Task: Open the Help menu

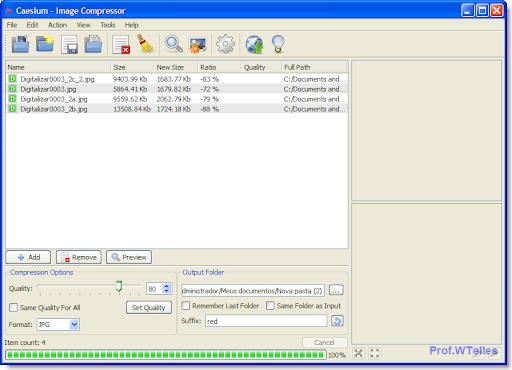Action: [x=131, y=25]
